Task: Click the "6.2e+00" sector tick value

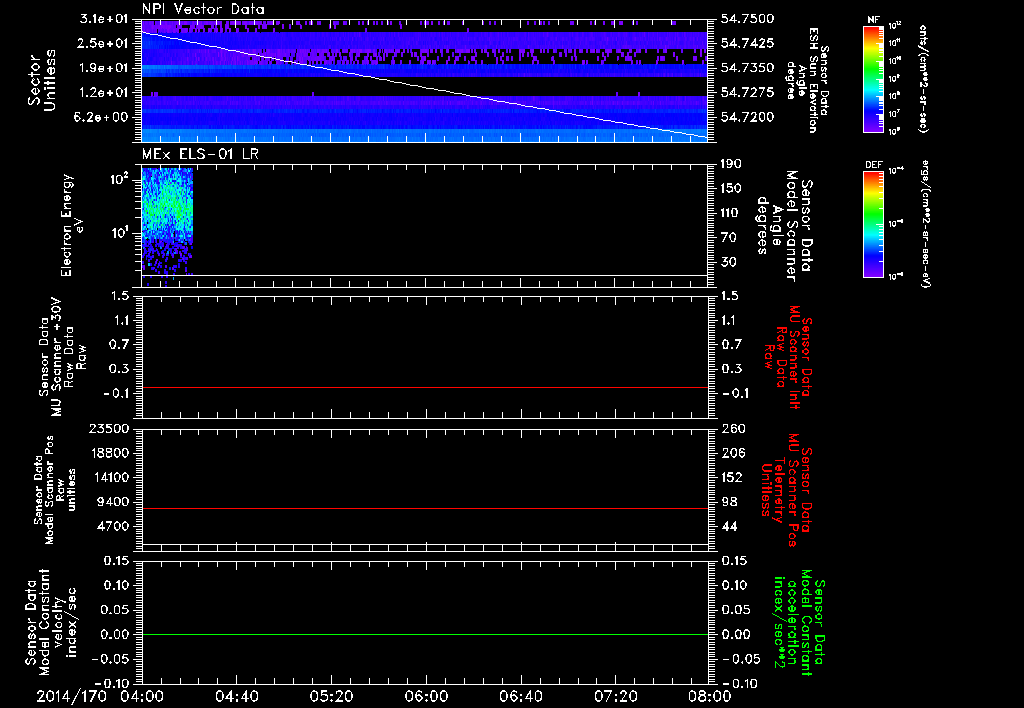Action: click(103, 117)
